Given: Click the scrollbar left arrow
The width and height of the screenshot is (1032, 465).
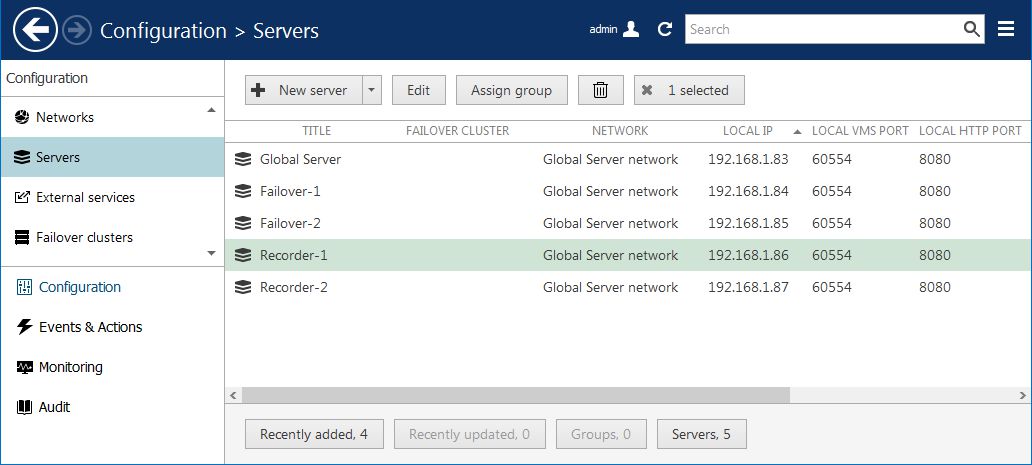Looking at the screenshot, I should click(232, 395).
